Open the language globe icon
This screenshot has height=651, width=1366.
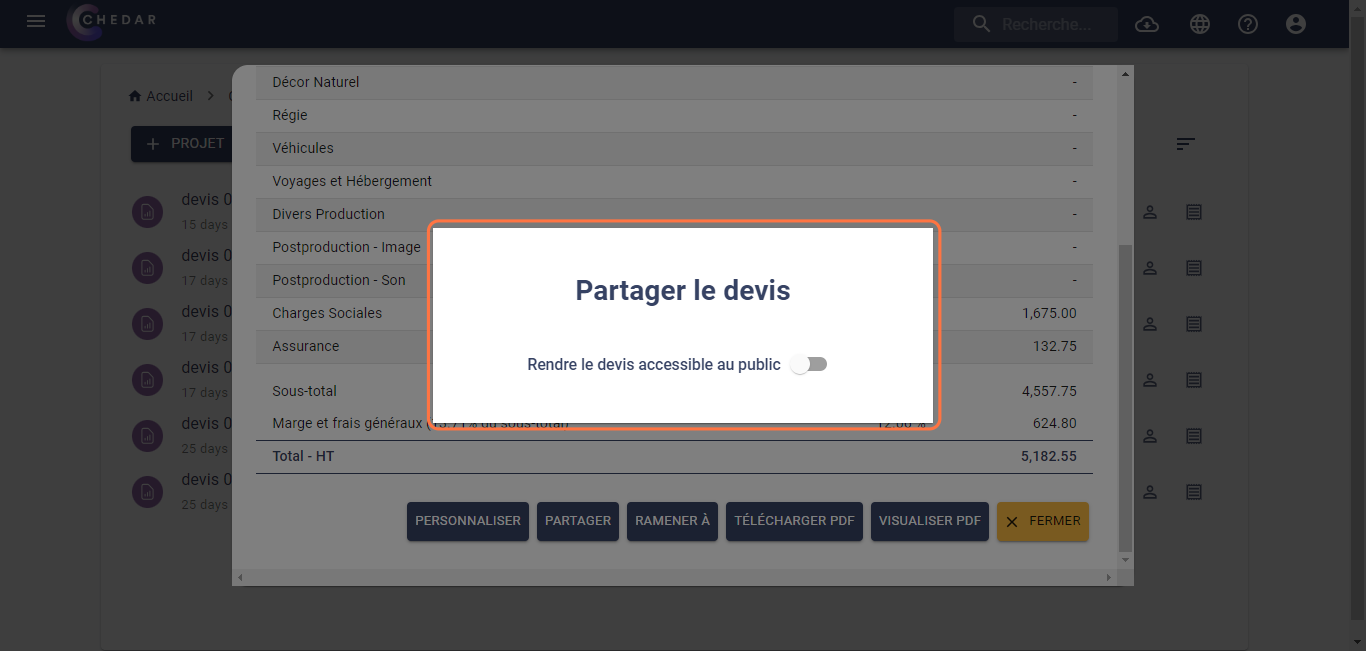1200,24
